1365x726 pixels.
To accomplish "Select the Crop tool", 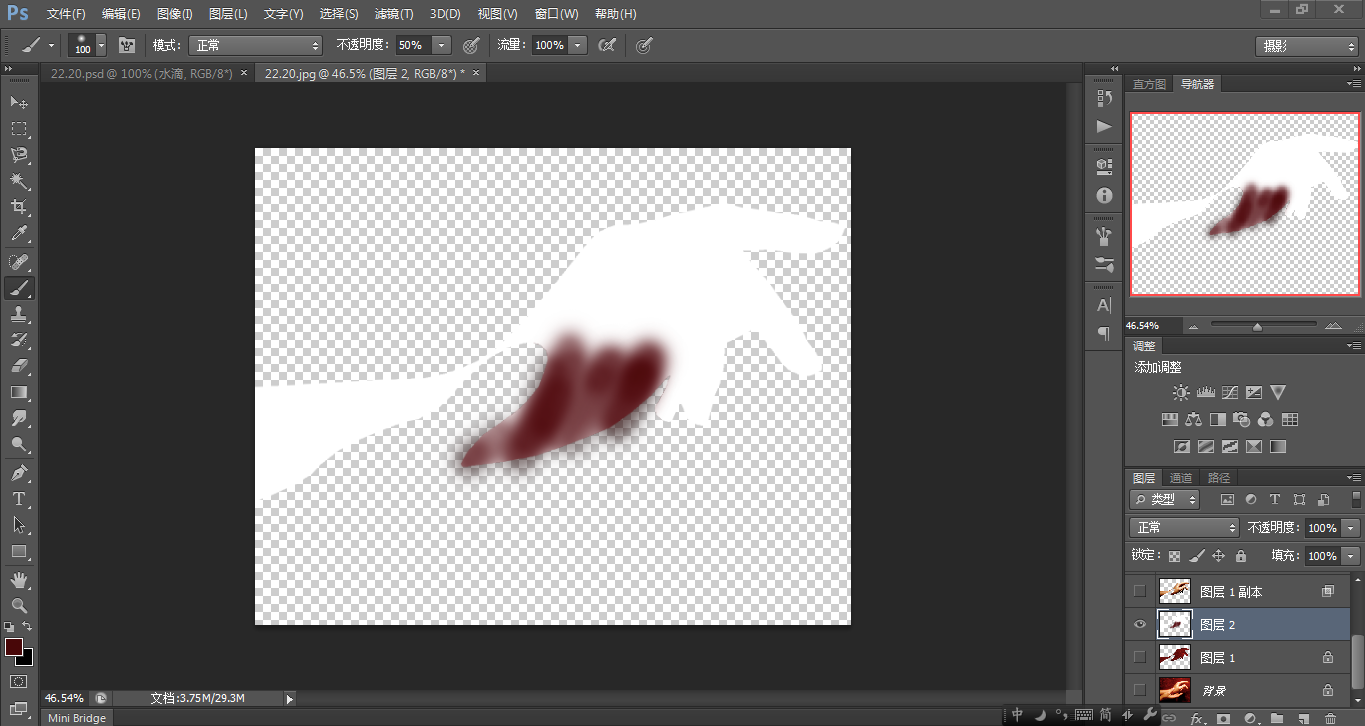I will coord(19,207).
